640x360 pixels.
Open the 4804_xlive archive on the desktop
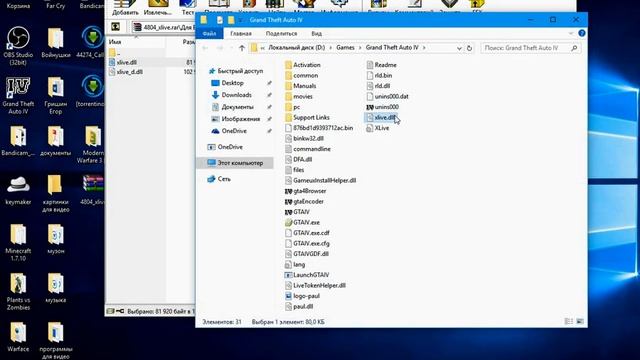[92, 190]
